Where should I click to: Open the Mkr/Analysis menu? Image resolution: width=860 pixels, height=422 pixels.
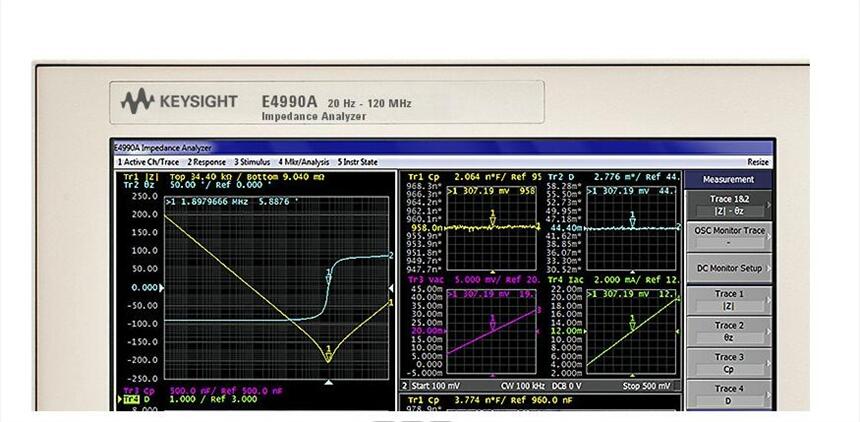tap(304, 161)
